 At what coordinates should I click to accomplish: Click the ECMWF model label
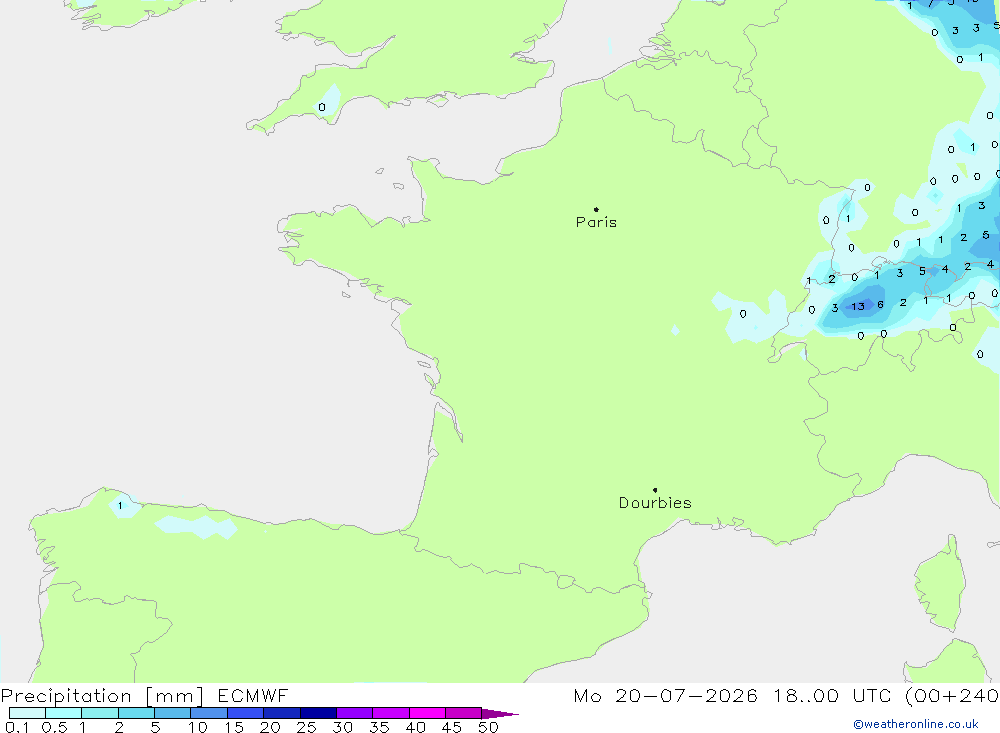click(253, 695)
